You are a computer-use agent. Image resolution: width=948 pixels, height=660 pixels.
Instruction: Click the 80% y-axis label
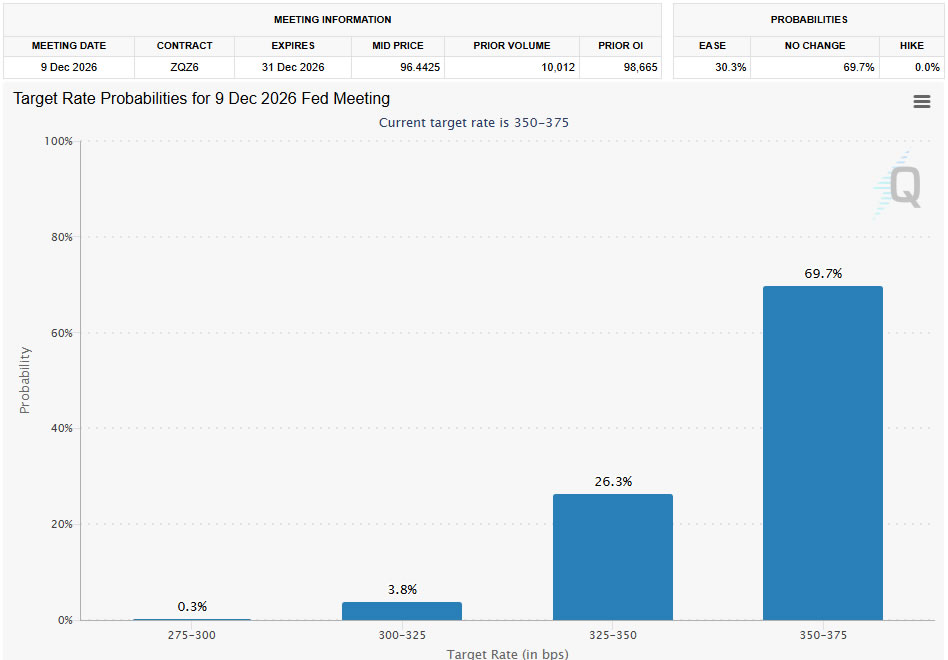tap(61, 238)
